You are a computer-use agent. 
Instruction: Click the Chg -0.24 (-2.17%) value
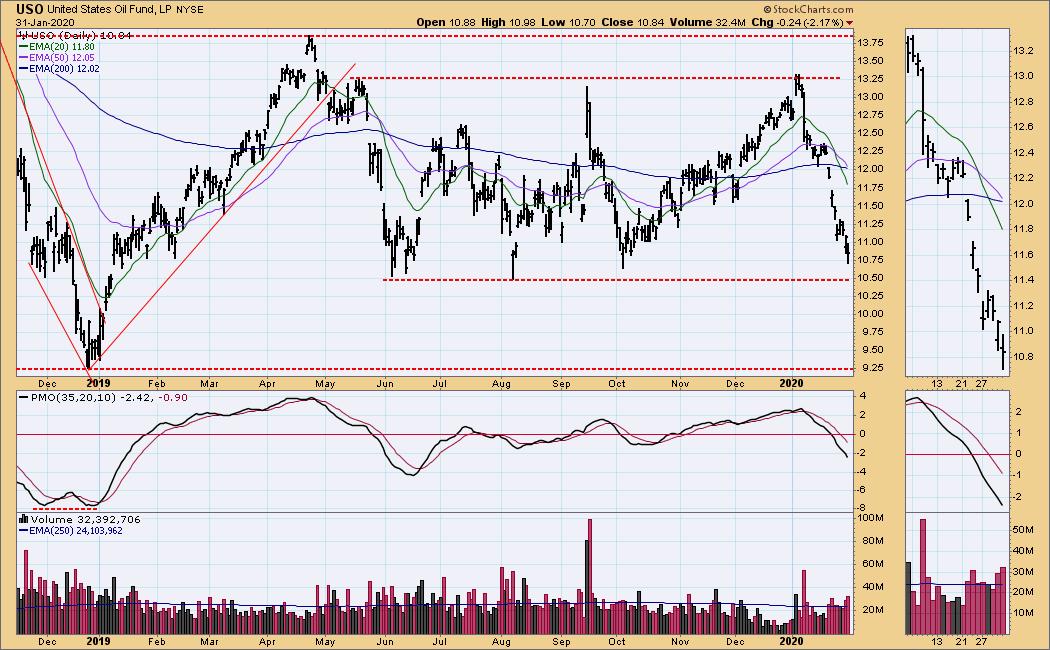[798, 22]
